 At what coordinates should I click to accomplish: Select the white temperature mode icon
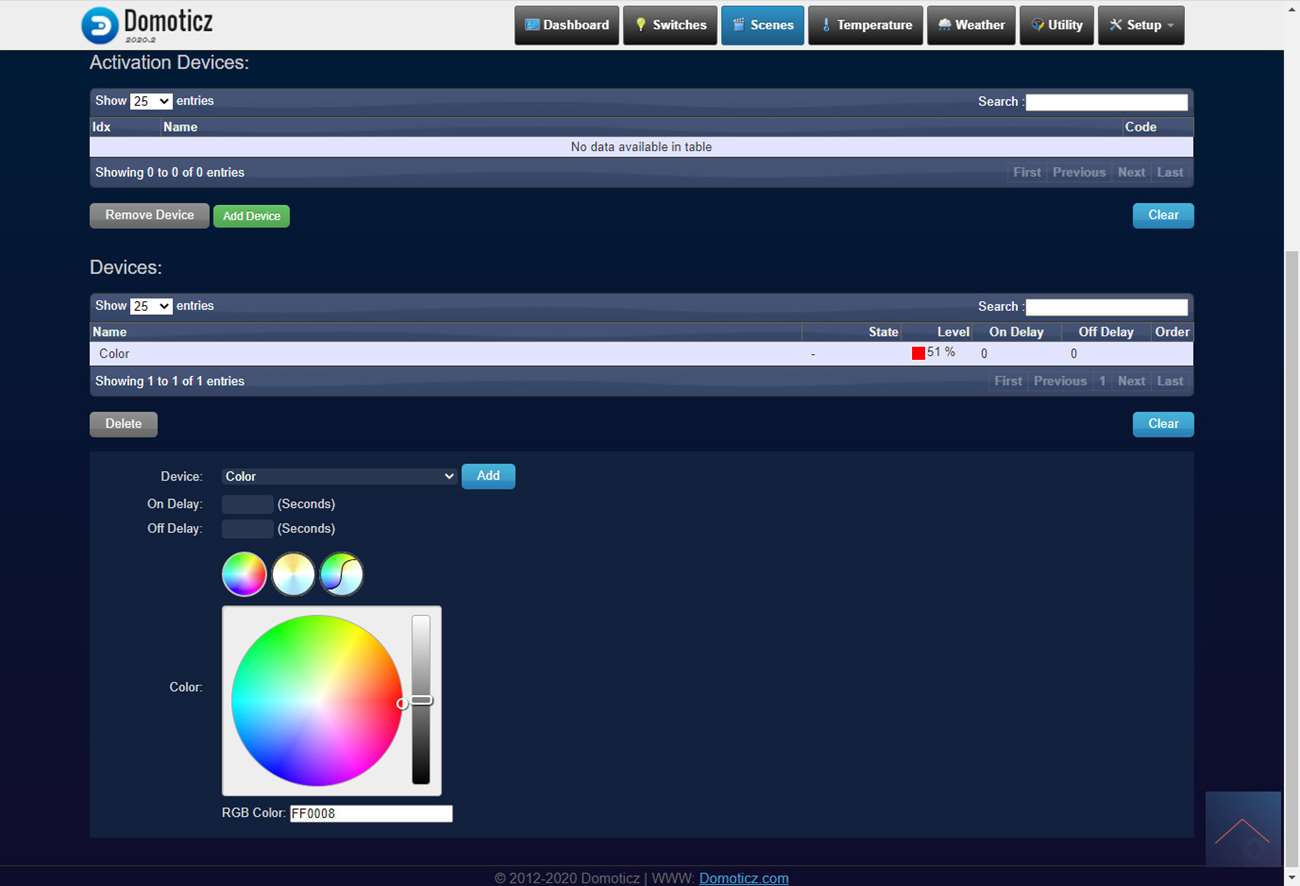point(293,575)
